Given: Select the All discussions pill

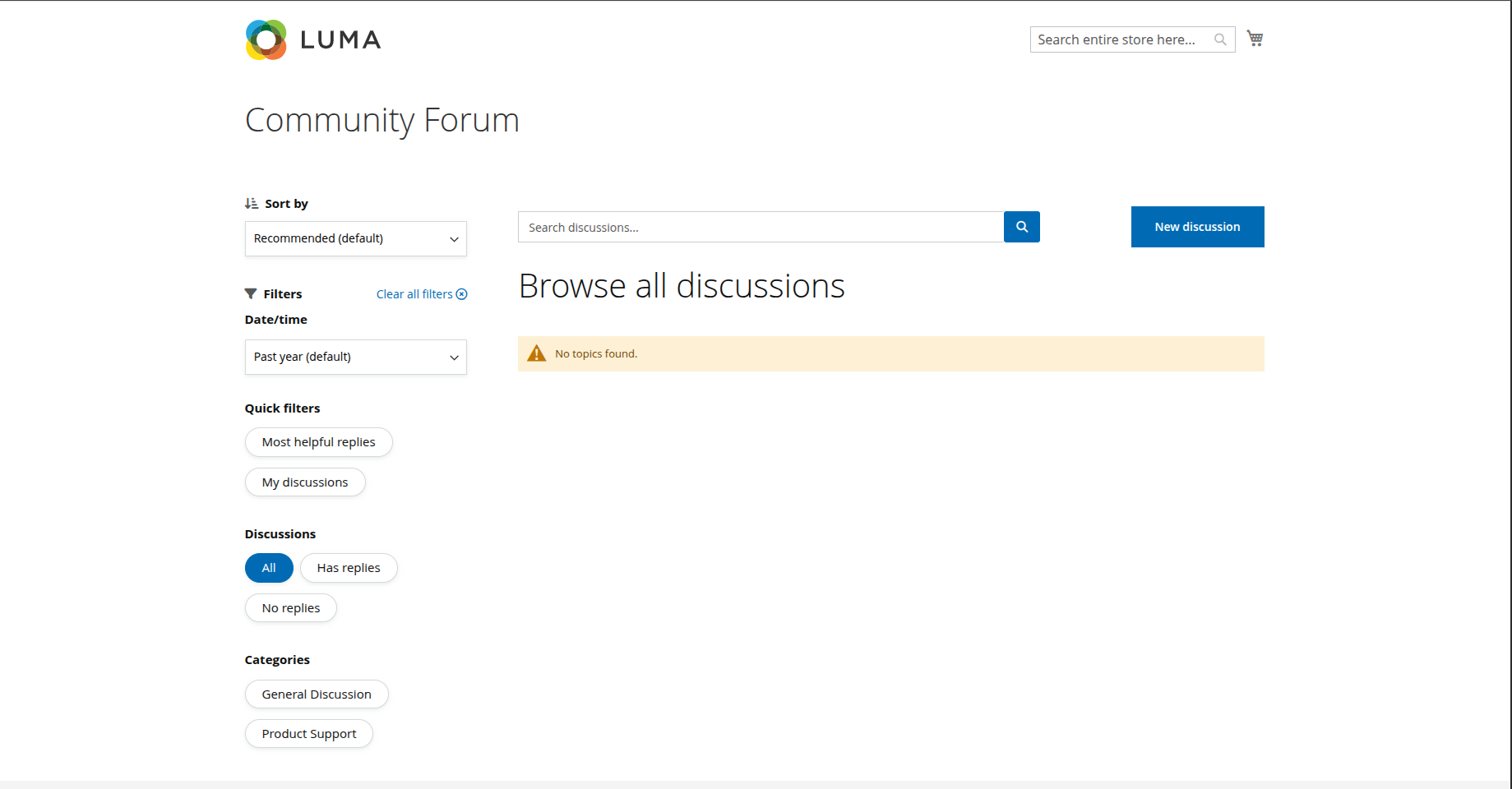Looking at the screenshot, I should click(x=269, y=568).
